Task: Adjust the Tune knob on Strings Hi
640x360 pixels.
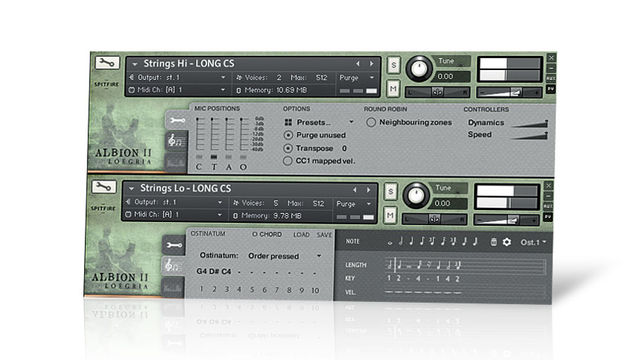Action: pos(418,68)
